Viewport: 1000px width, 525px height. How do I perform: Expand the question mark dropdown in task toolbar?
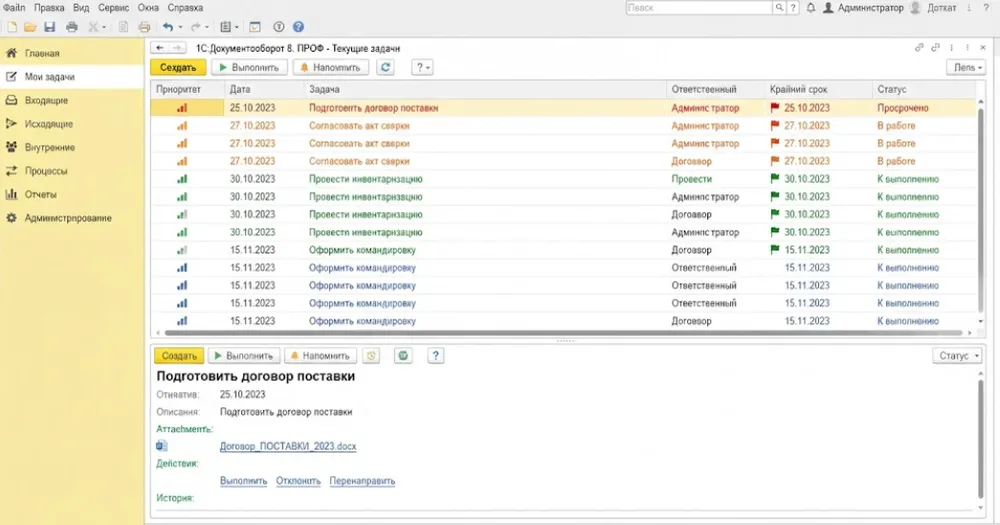tap(421, 67)
